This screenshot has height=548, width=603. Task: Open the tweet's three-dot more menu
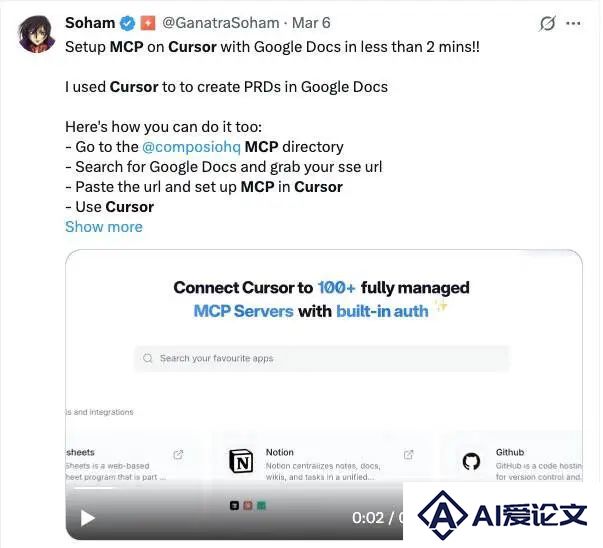pyautogui.click(x=573, y=23)
